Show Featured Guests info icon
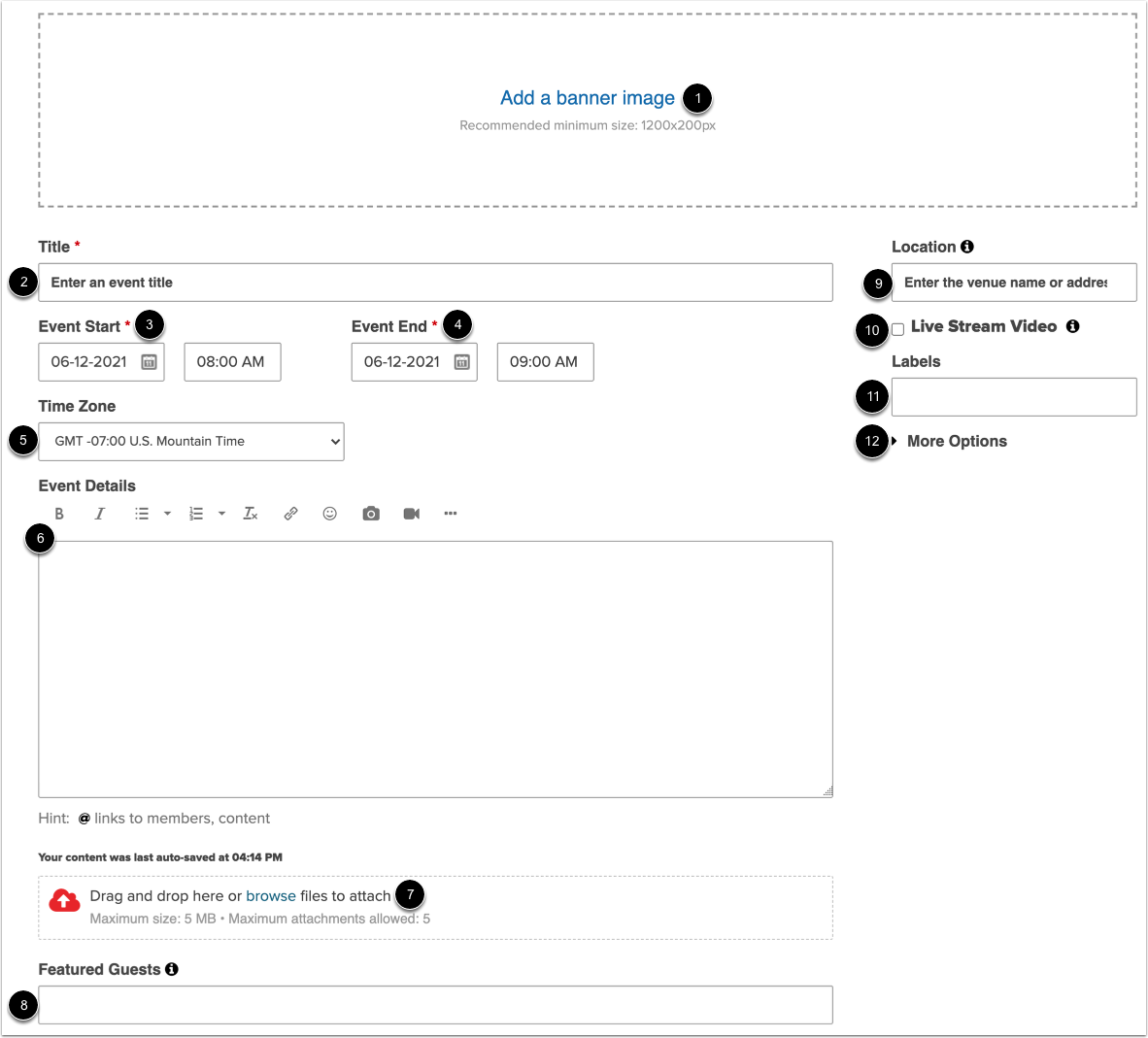 [172, 969]
